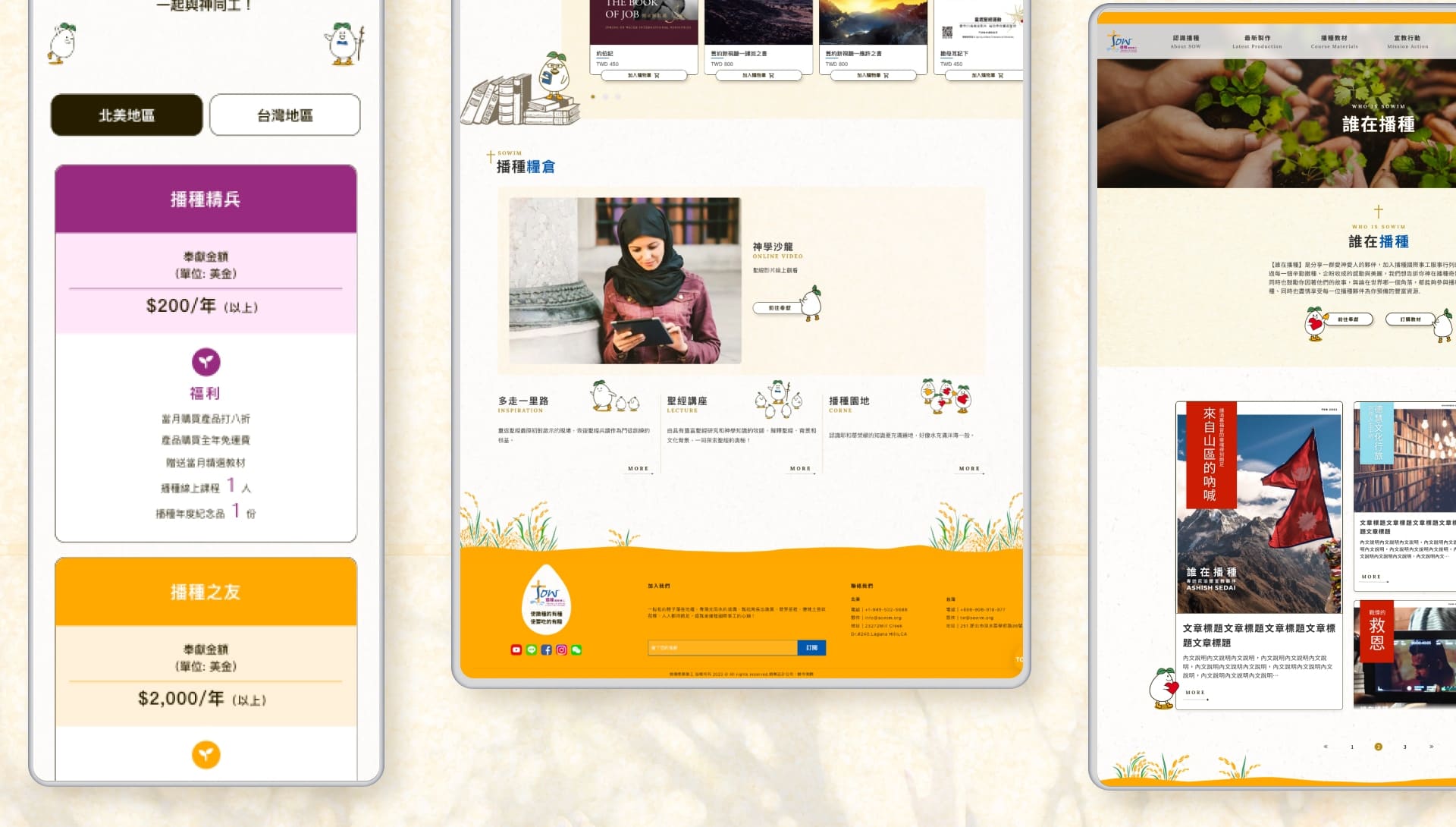This screenshot has height=827, width=1456.
Task: Select the 北美地區 region tab
Action: coord(127,115)
